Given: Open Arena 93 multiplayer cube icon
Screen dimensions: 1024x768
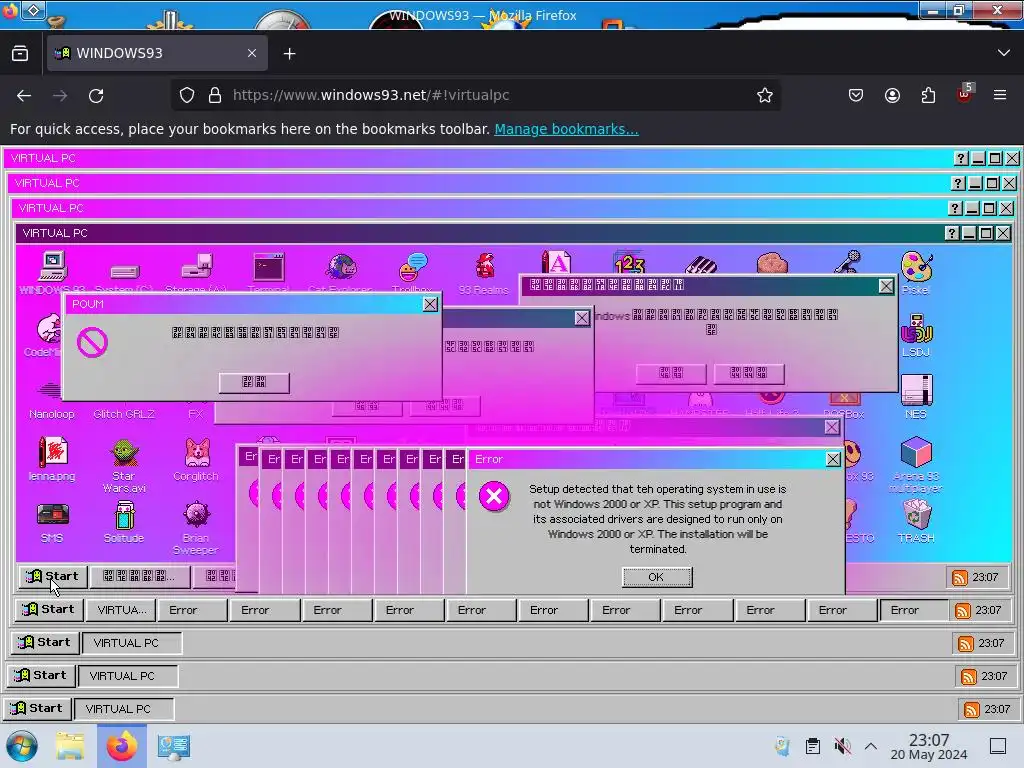Looking at the screenshot, I should (916, 464).
